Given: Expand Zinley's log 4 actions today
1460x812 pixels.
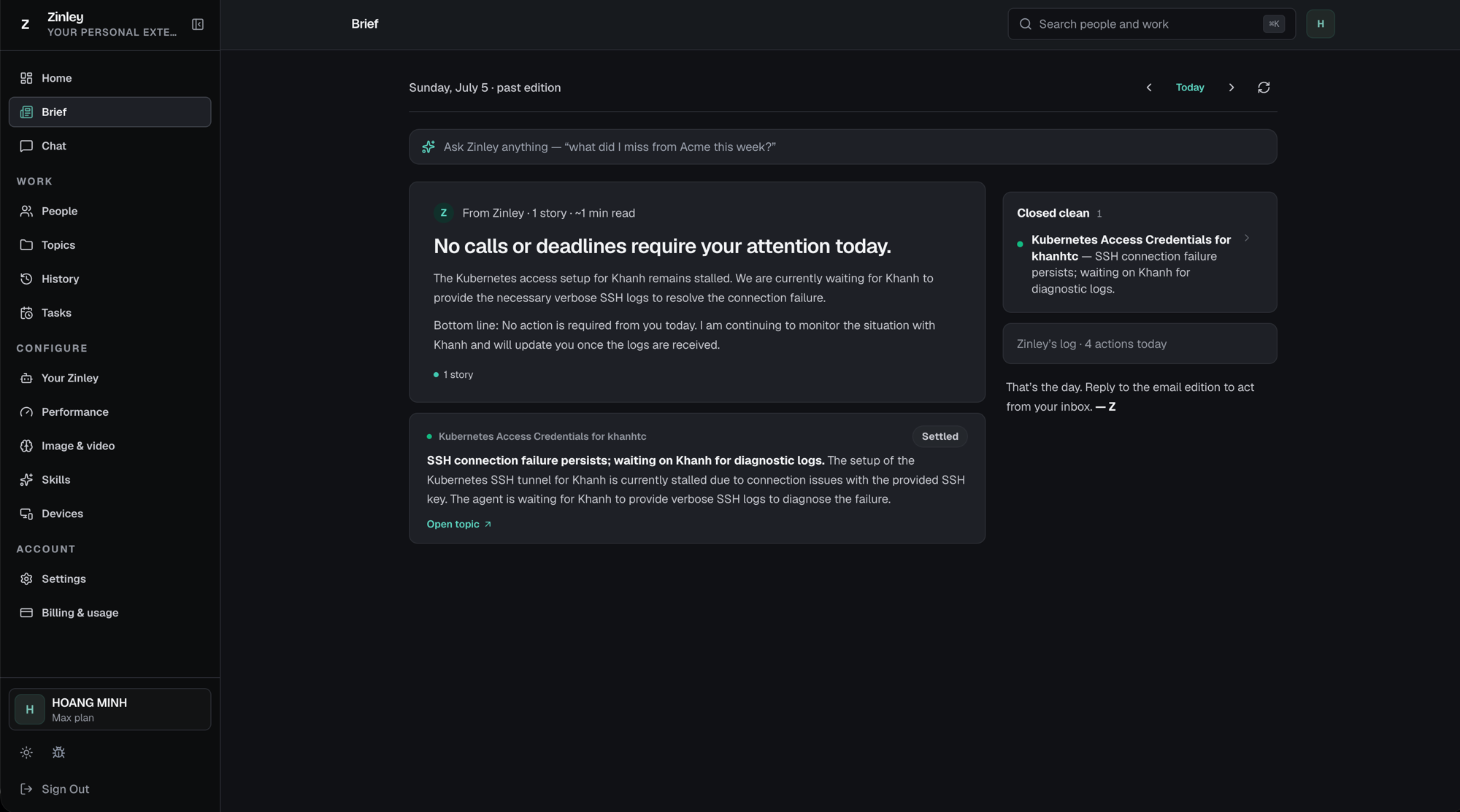Looking at the screenshot, I should pyautogui.click(x=1139, y=344).
